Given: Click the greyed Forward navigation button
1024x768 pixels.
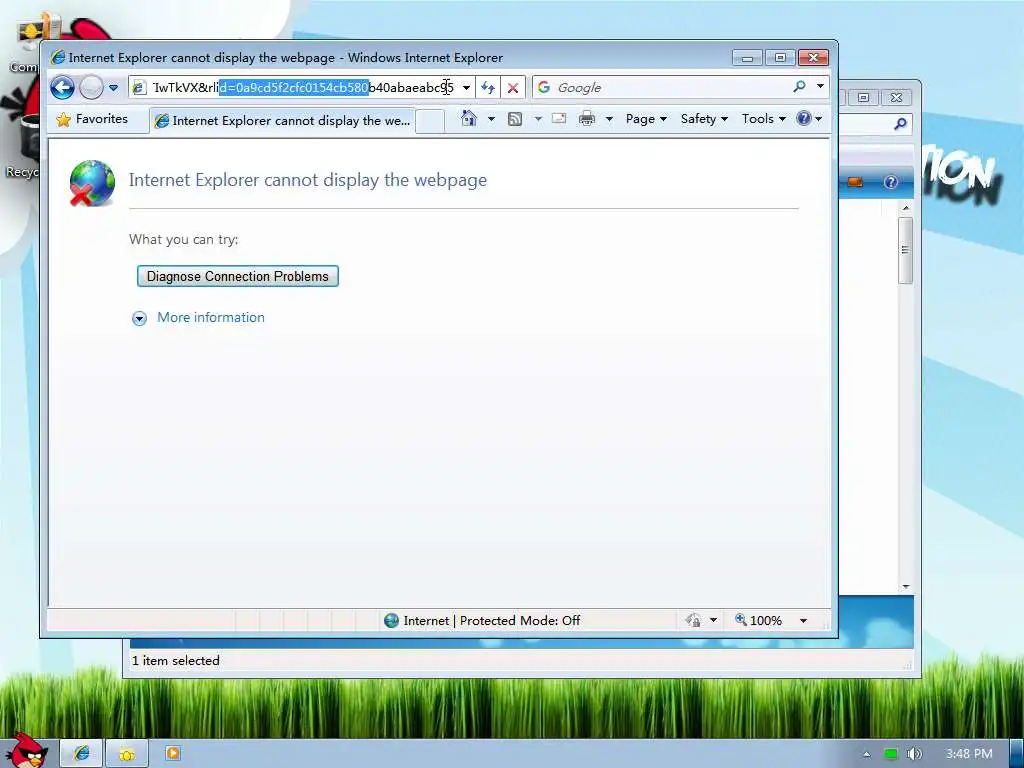Looking at the screenshot, I should [x=91, y=88].
